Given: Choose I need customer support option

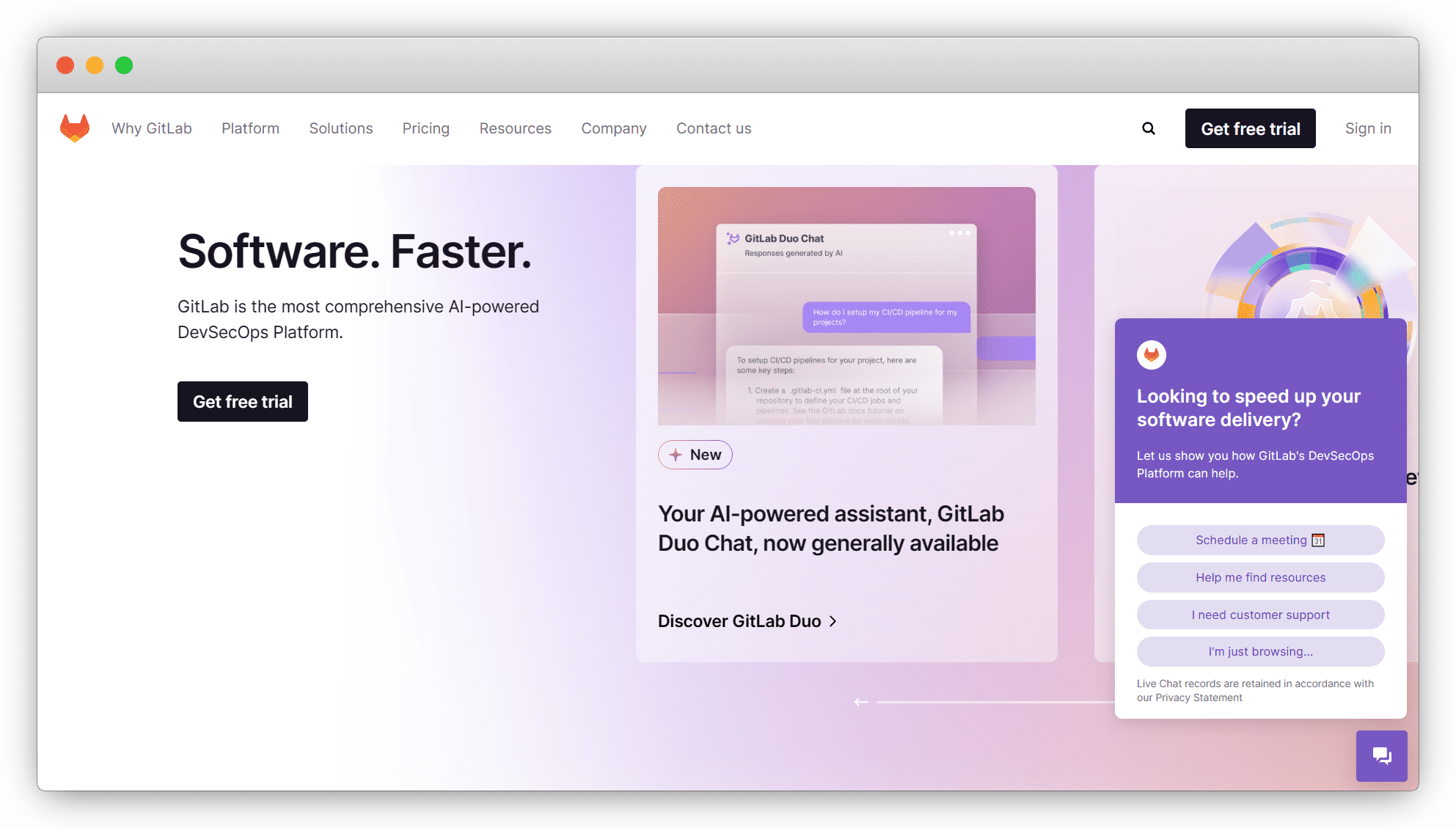Looking at the screenshot, I should point(1260,615).
